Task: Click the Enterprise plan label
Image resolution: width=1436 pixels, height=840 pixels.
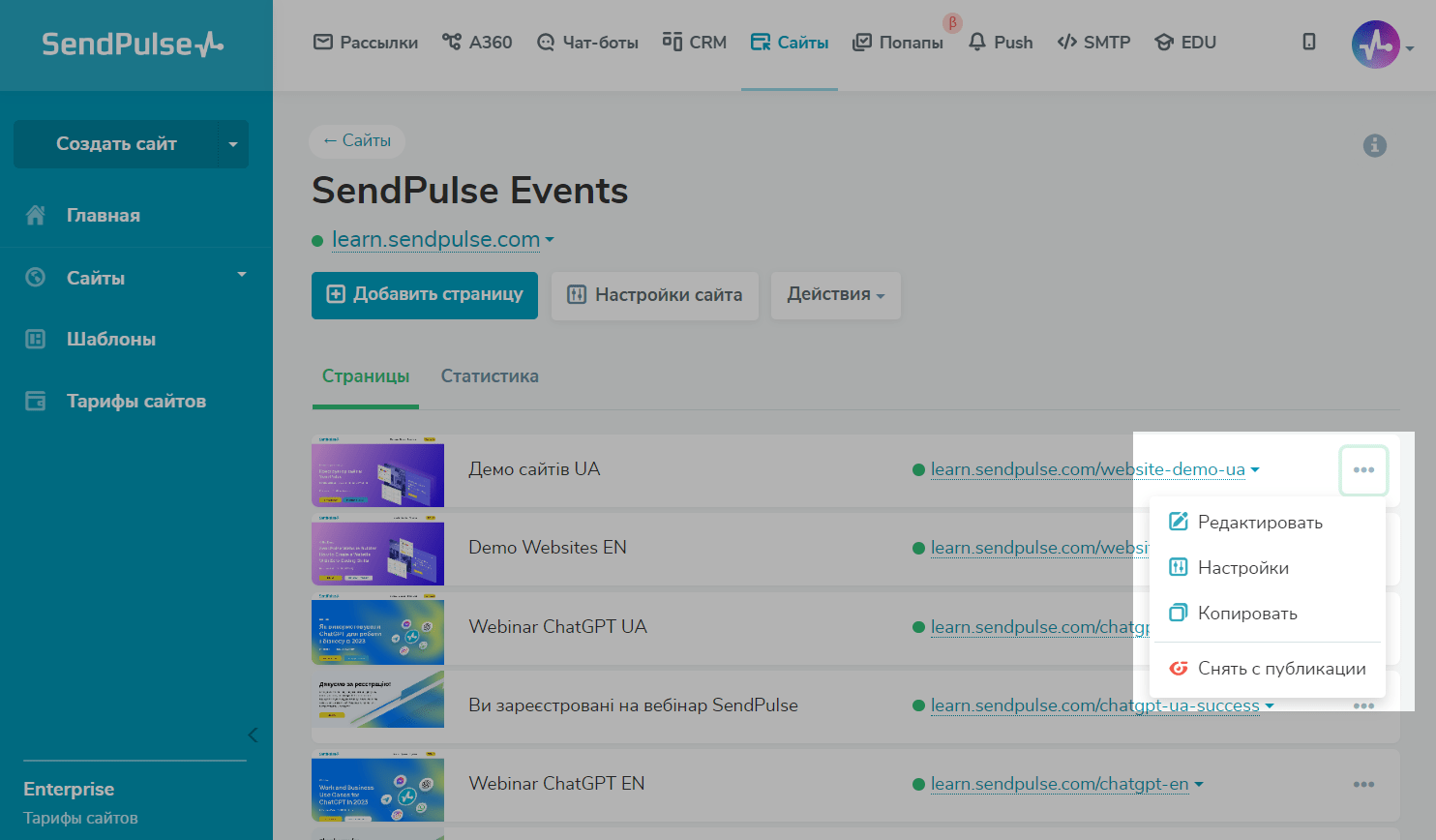Action: (x=69, y=790)
